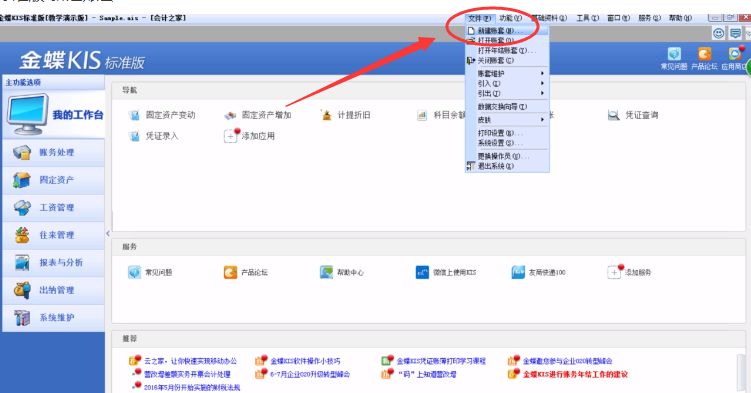Screen dimensions: 751x393
Task: Collapse sidebar with the left-arrow splitter
Action: point(108,234)
